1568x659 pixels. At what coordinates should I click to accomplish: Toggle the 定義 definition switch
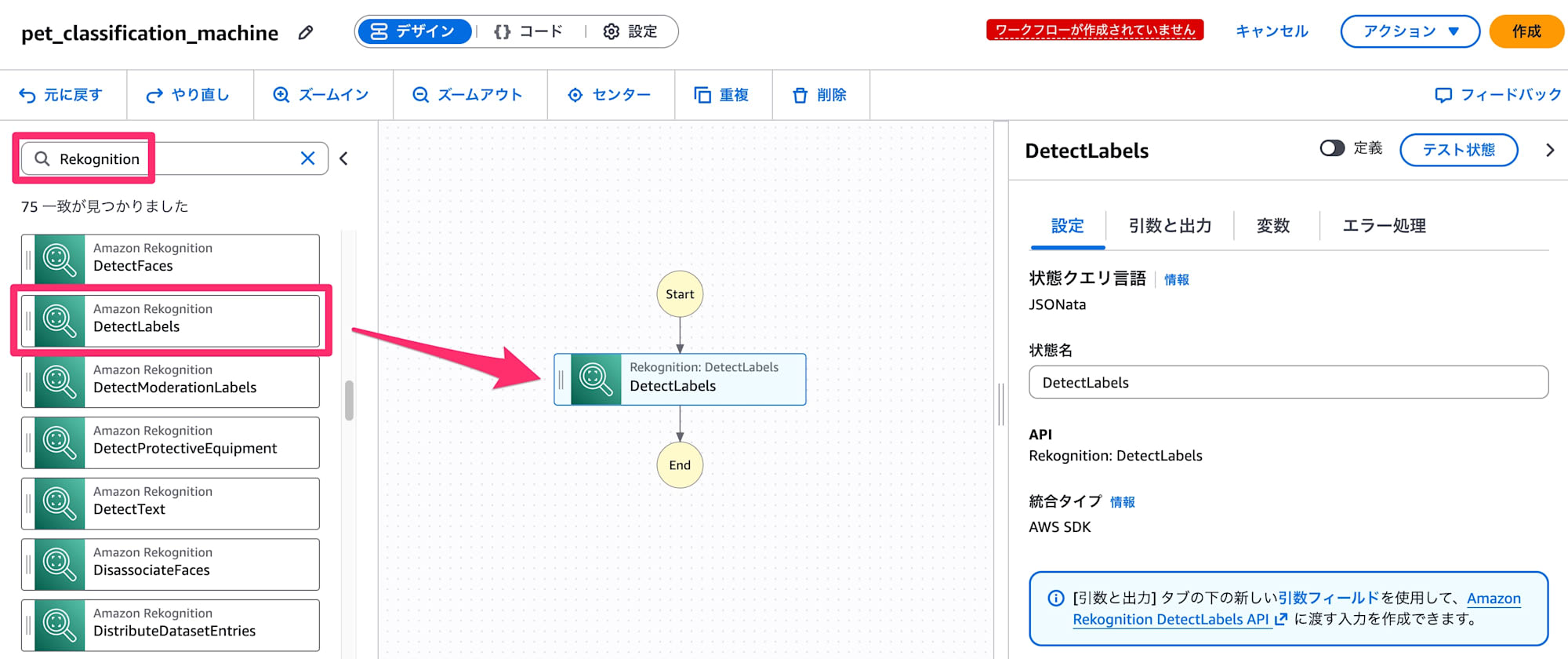coord(1332,148)
